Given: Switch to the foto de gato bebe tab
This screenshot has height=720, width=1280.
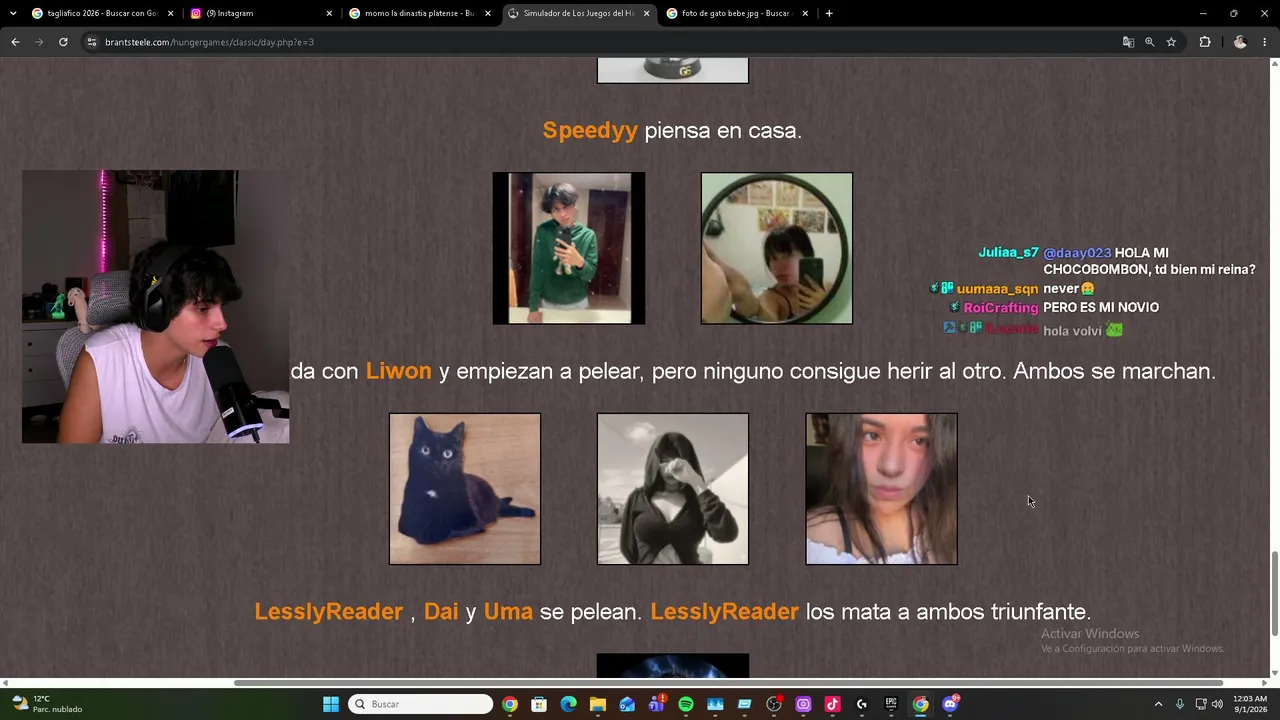Looking at the screenshot, I should coord(736,13).
